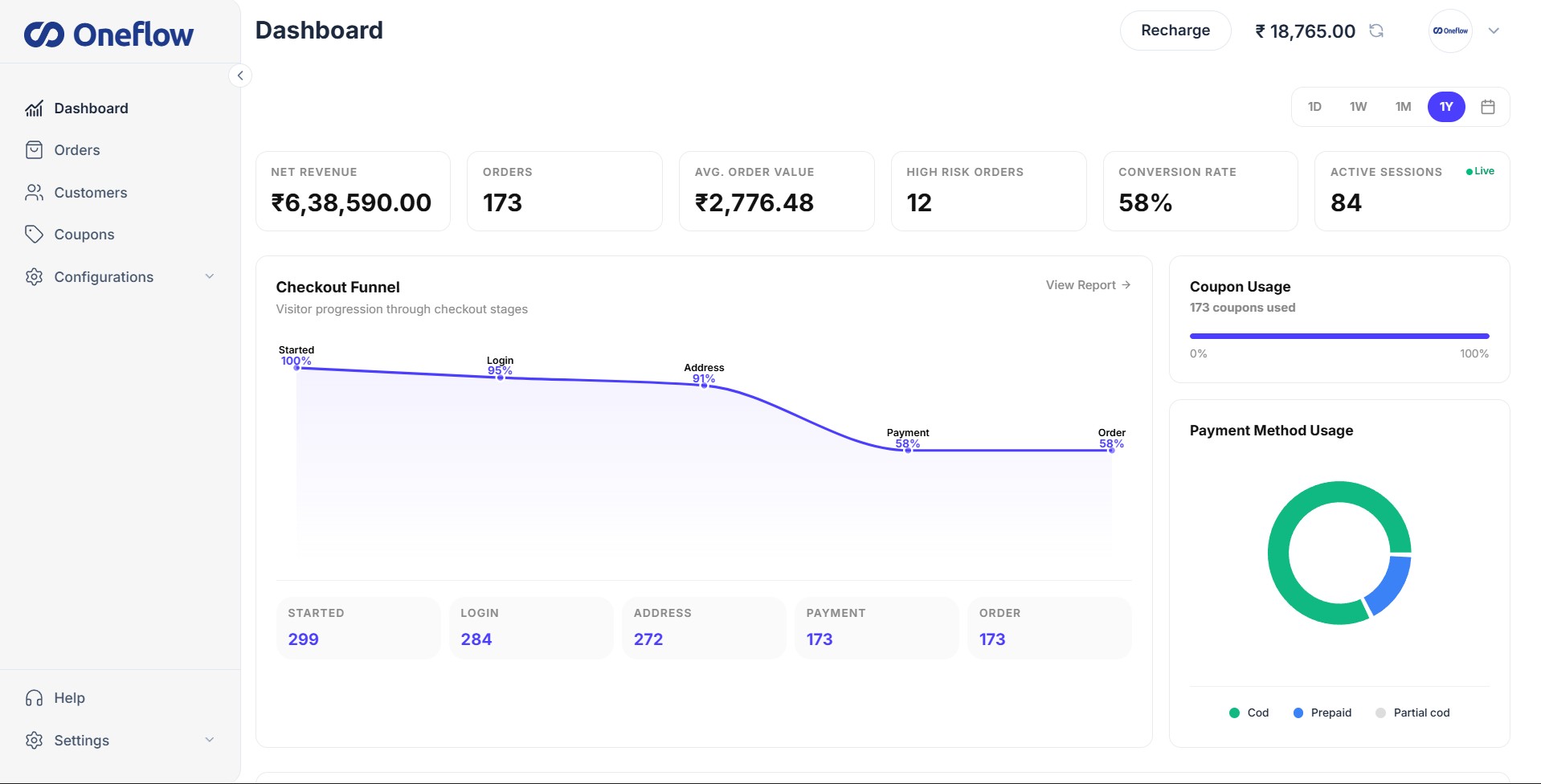Open the Dashboard from the sidebar
The image size is (1541, 784).
coord(90,108)
